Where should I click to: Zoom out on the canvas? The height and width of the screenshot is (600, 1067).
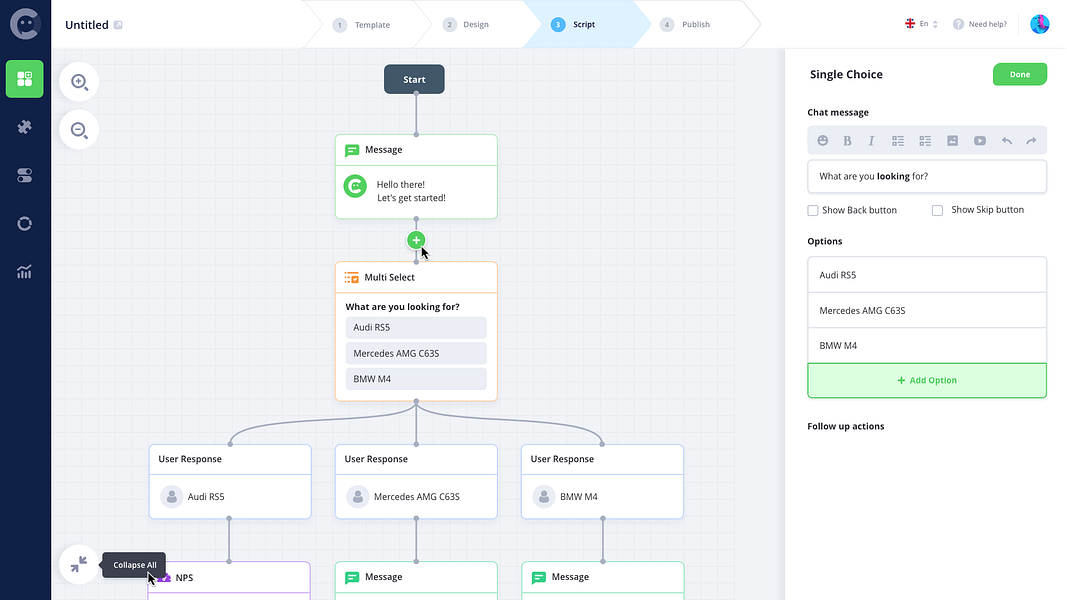click(79, 129)
